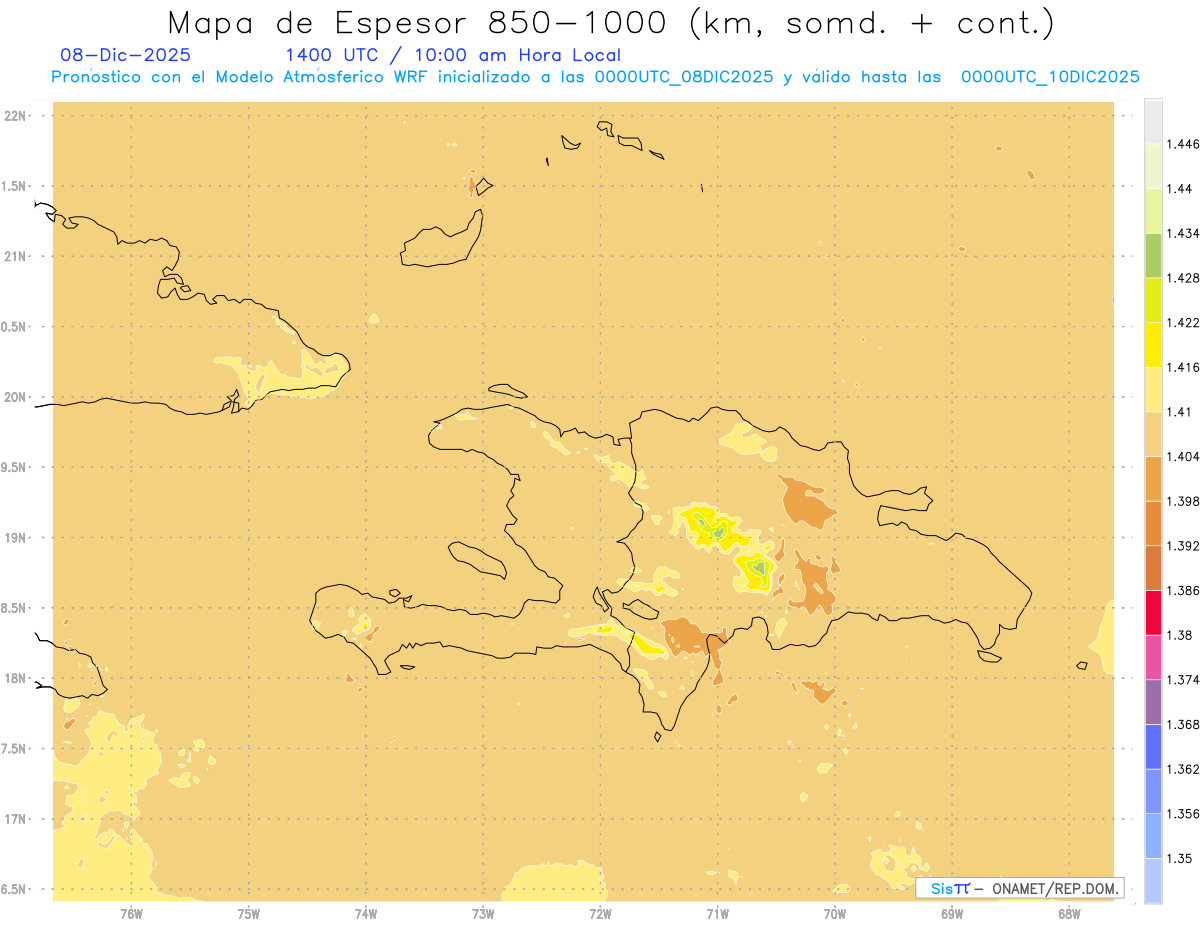The image size is (1200, 927).
Task: Select the date label '08-Dic-2025'
Action: tap(125, 55)
